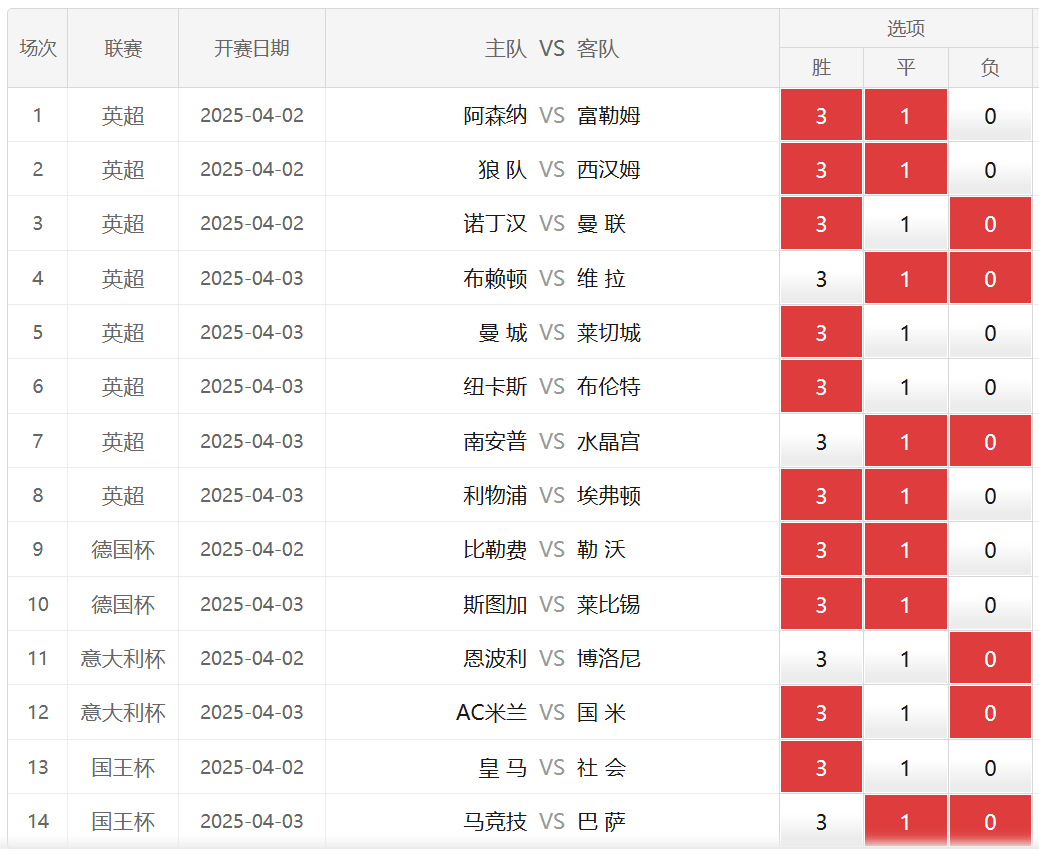Toggle win option 3 for AC米兰 VS 国米
This screenshot has width=1039, height=855.
(821, 712)
